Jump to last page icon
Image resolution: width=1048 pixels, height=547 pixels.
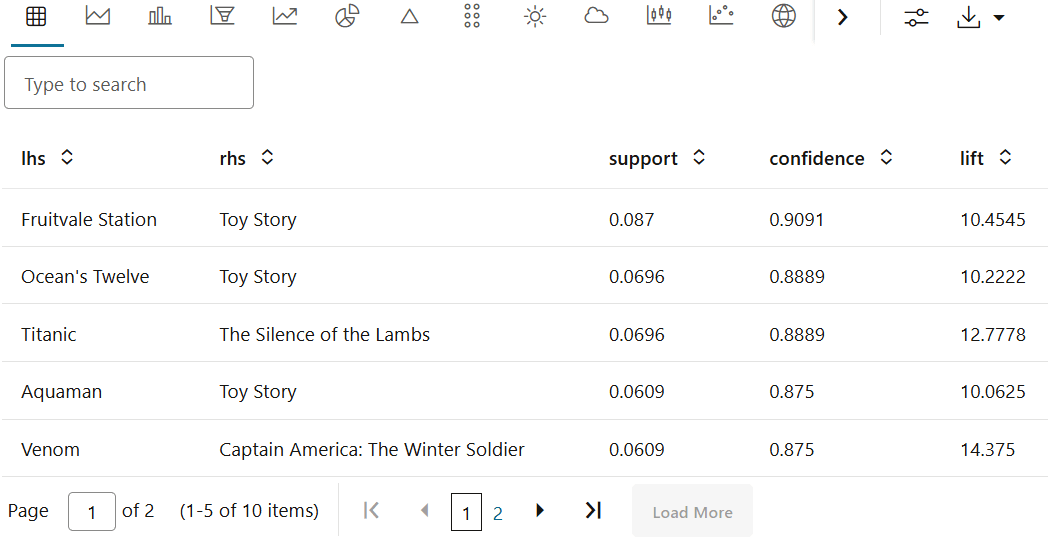point(594,511)
